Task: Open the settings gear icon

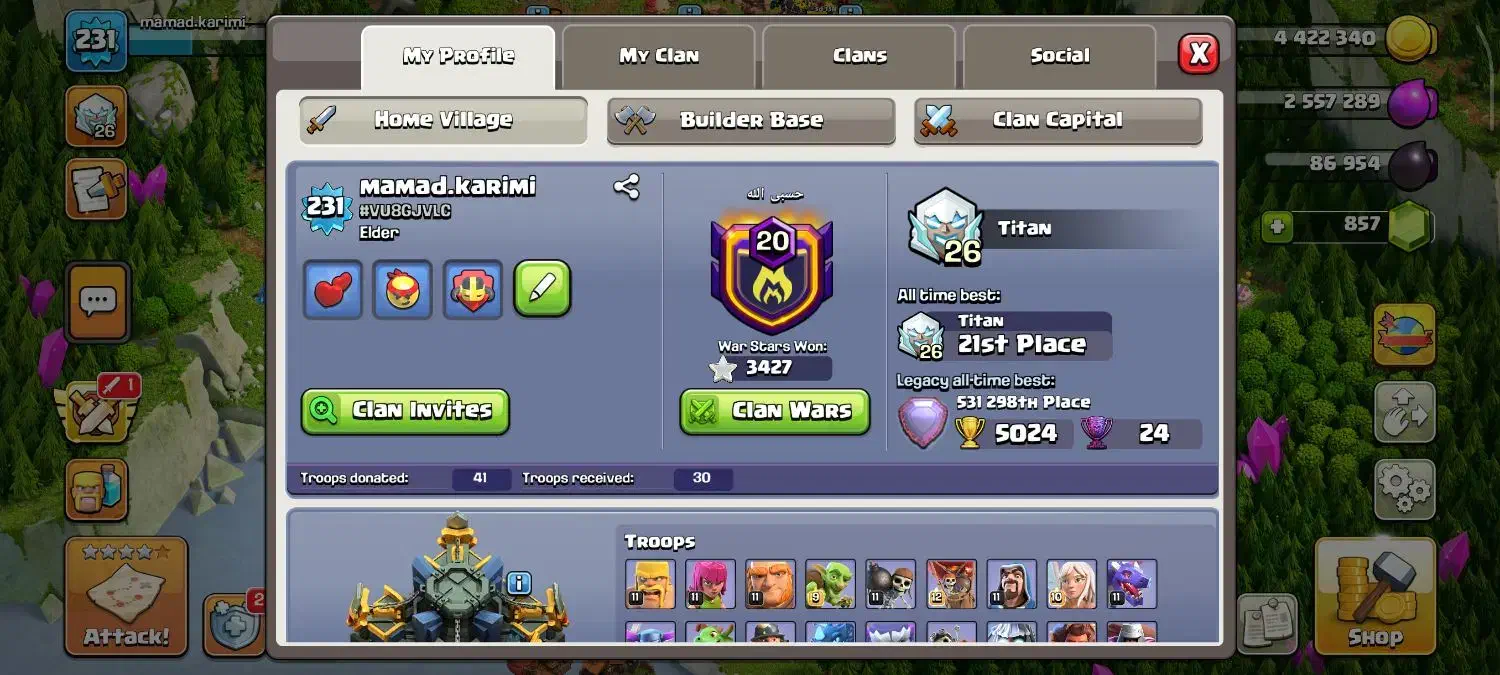Action: coord(1405,489)
